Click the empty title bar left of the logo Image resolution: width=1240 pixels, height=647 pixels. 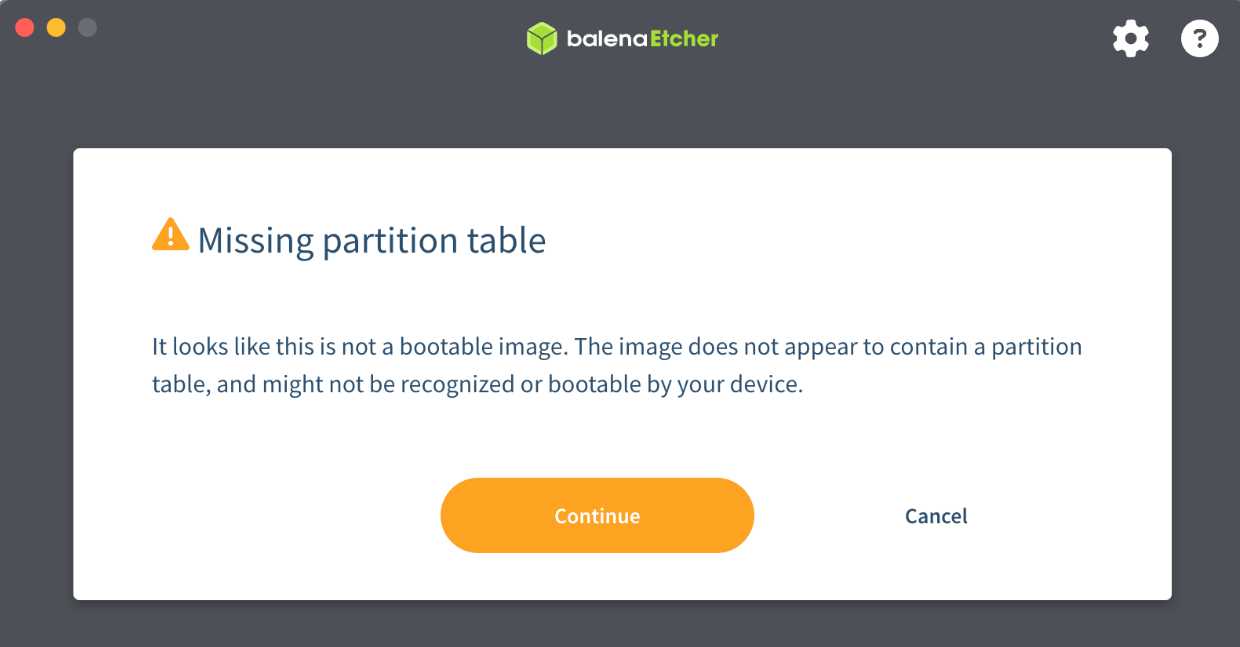pos(300,39)
